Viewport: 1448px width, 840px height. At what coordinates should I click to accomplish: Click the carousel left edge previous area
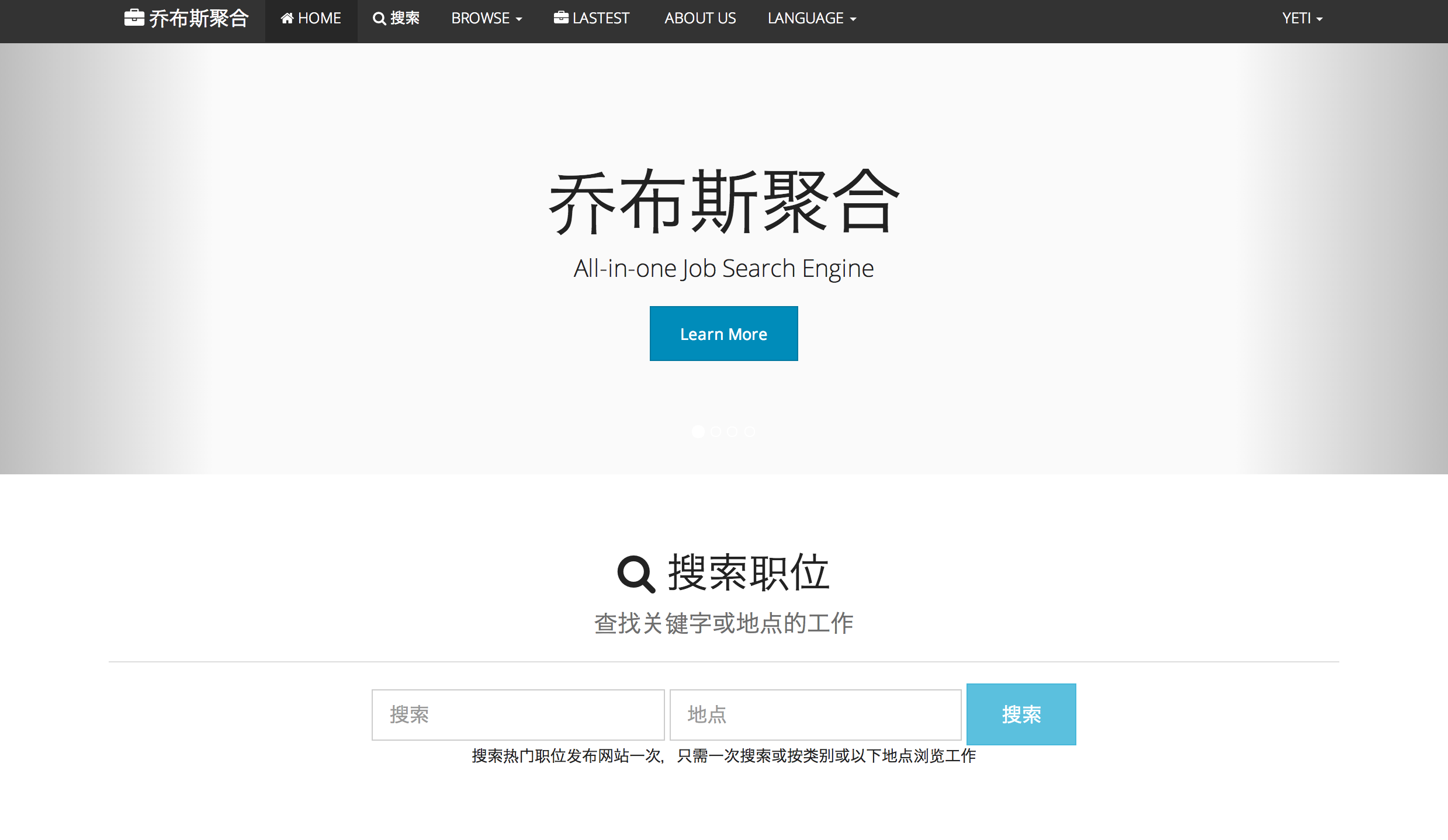pos(99,258)
